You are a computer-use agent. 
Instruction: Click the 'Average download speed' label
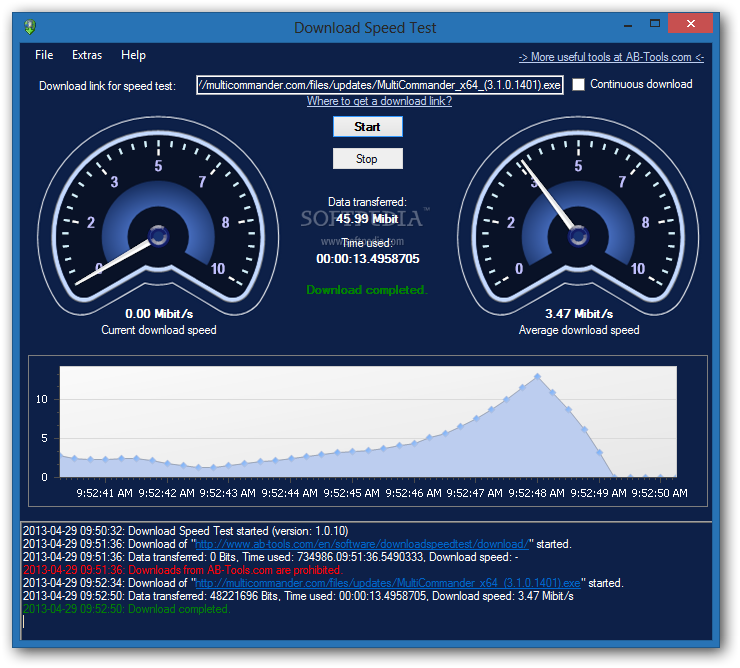coord(579,330)
